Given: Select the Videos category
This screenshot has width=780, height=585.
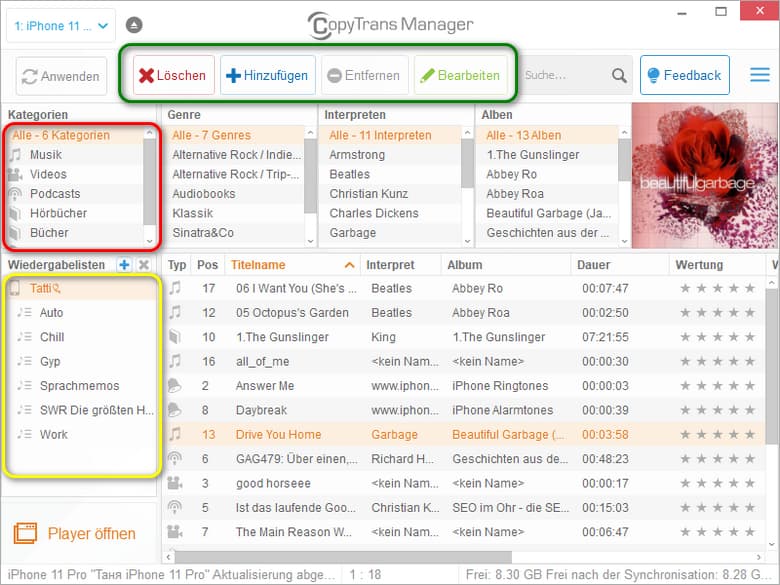Looking at the screenshot, I should coord(76,174).
